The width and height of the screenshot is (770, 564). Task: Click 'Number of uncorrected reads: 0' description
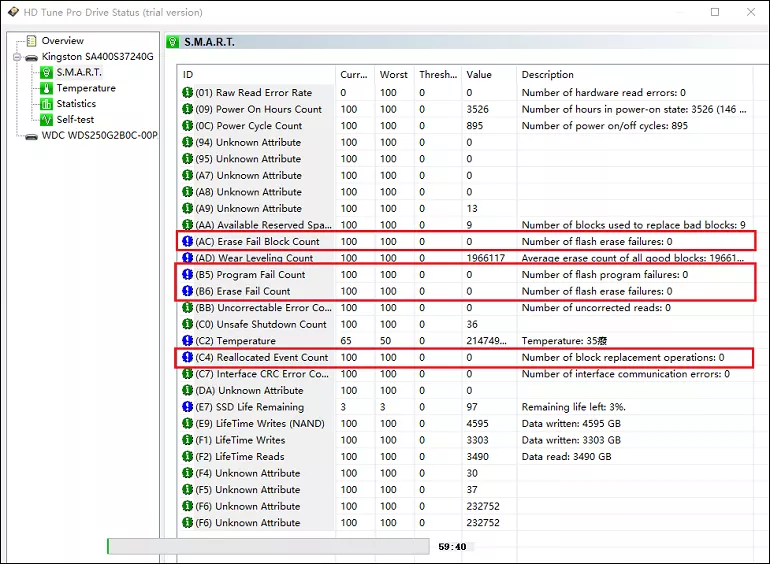tap(596, 308)
